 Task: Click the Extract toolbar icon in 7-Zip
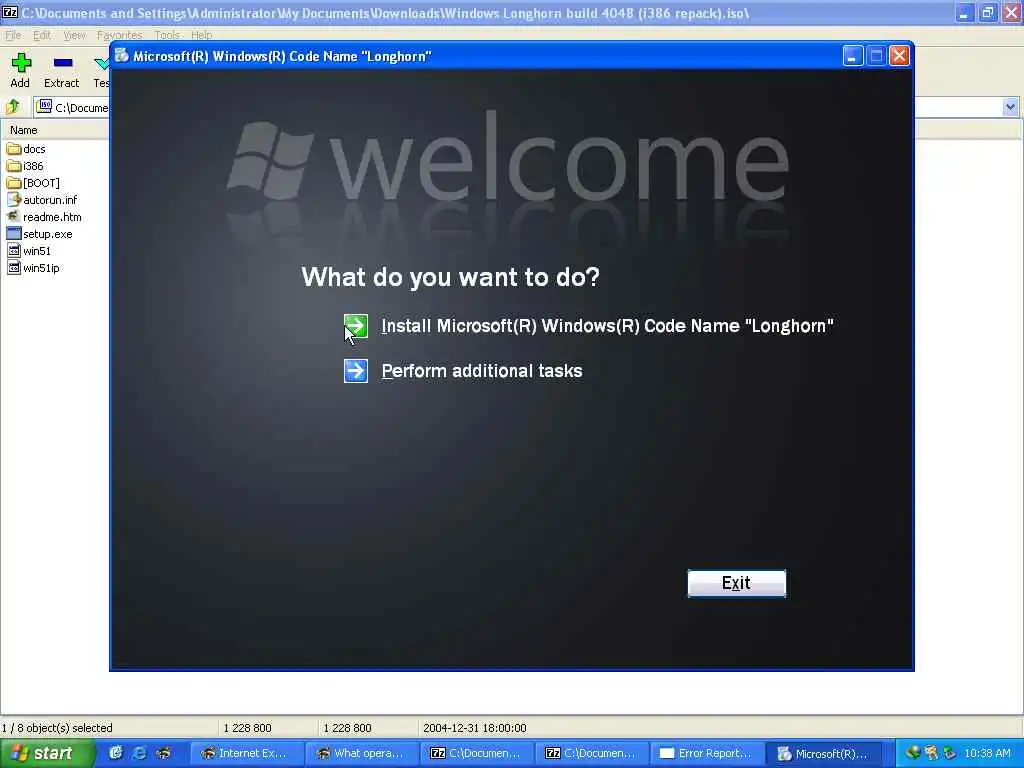[63, 63]
